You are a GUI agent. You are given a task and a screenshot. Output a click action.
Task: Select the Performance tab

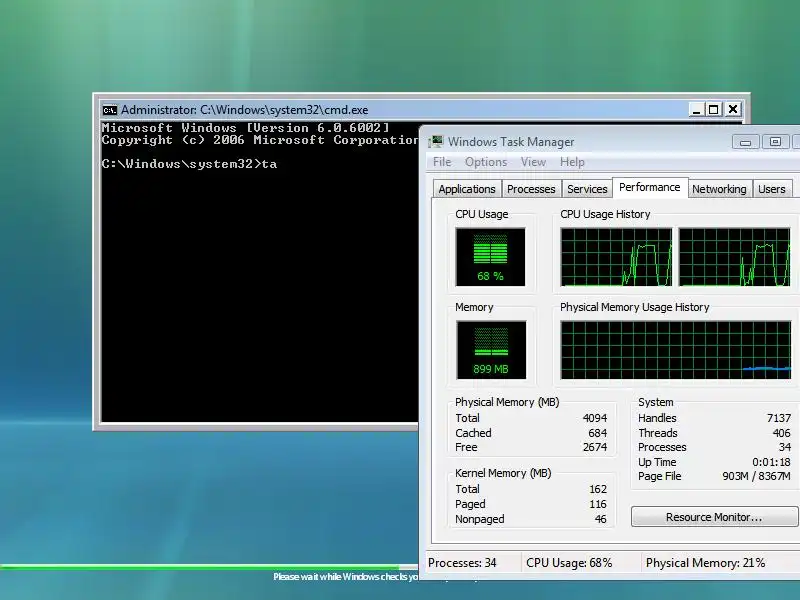[x=649, y=187]
